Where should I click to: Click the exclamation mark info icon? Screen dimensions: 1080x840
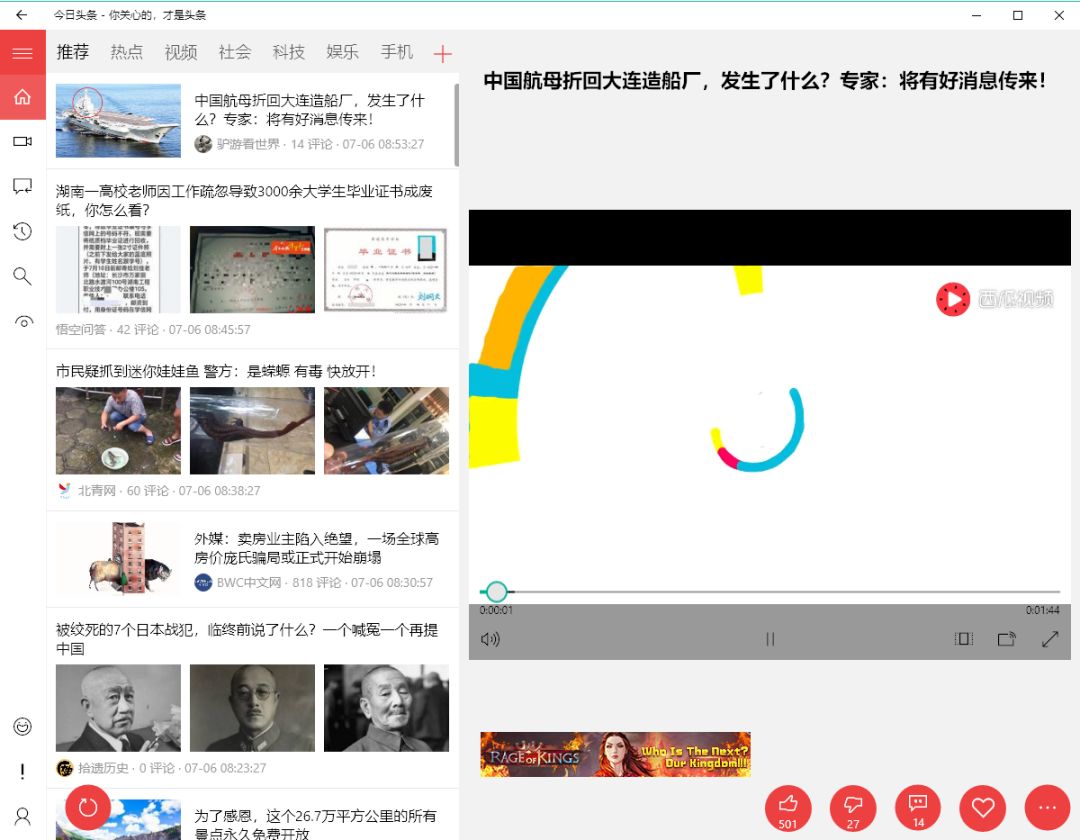[x=23, y=771]
